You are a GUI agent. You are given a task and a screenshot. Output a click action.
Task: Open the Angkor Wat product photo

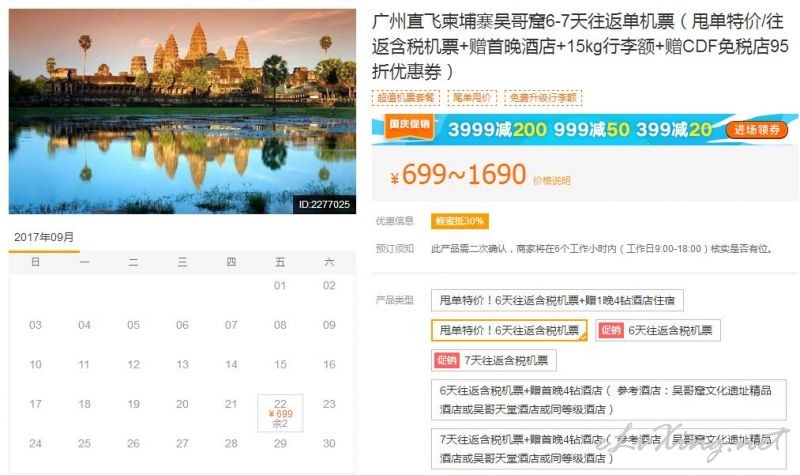coord(182,111)
